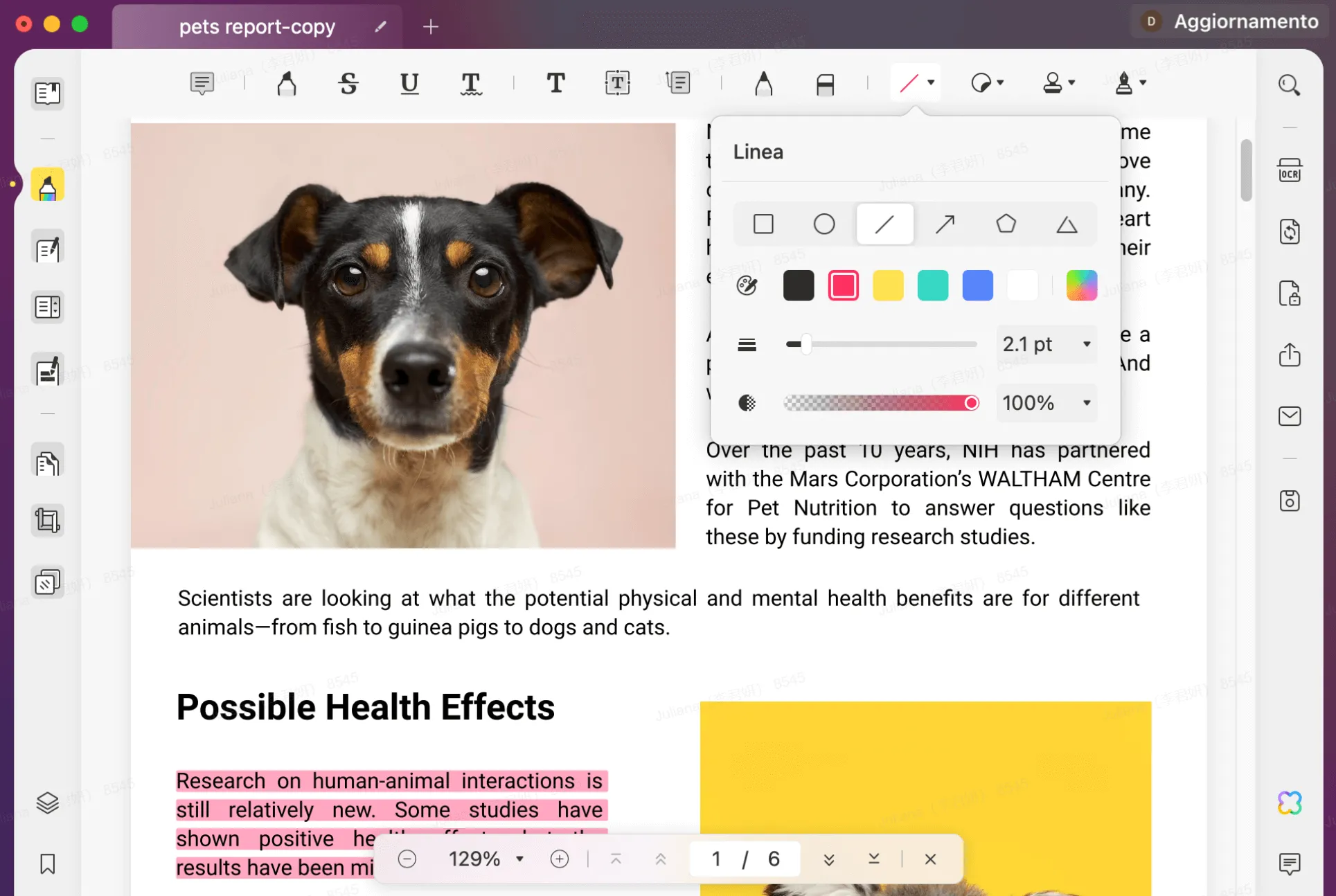
Task: Click the line thickness slider handle
Action: point(805,344)
